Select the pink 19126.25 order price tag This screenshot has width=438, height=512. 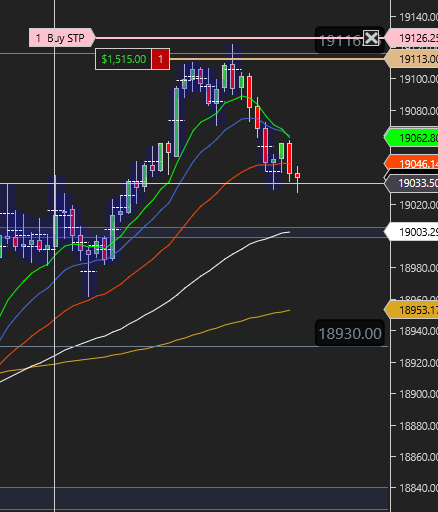click(x=411, y=38)
